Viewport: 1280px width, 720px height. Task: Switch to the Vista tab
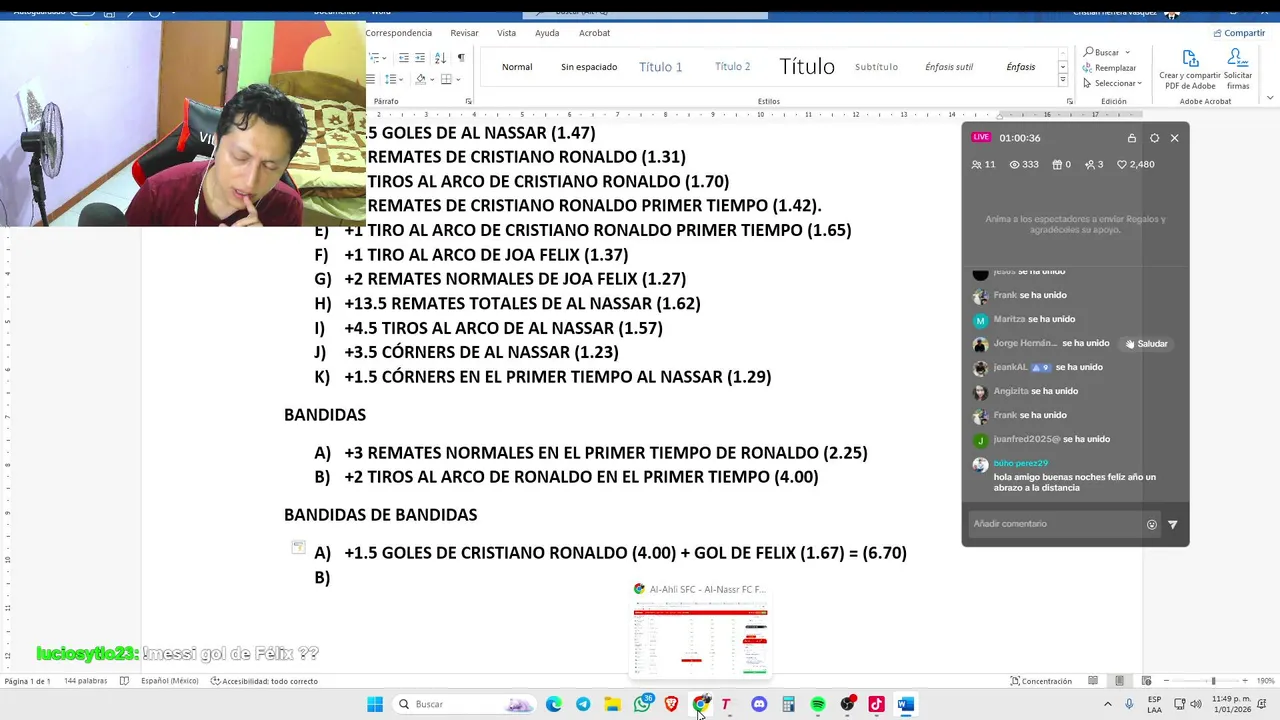(507, 33)
